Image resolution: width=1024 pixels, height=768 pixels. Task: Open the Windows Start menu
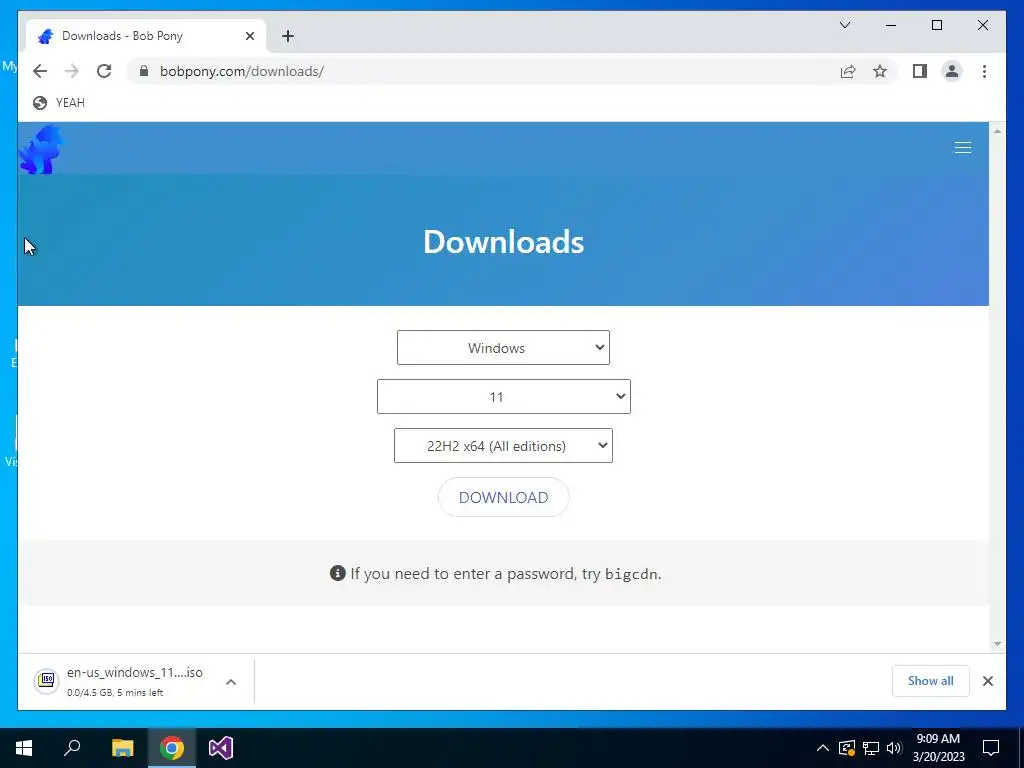[x=24, y=748]
